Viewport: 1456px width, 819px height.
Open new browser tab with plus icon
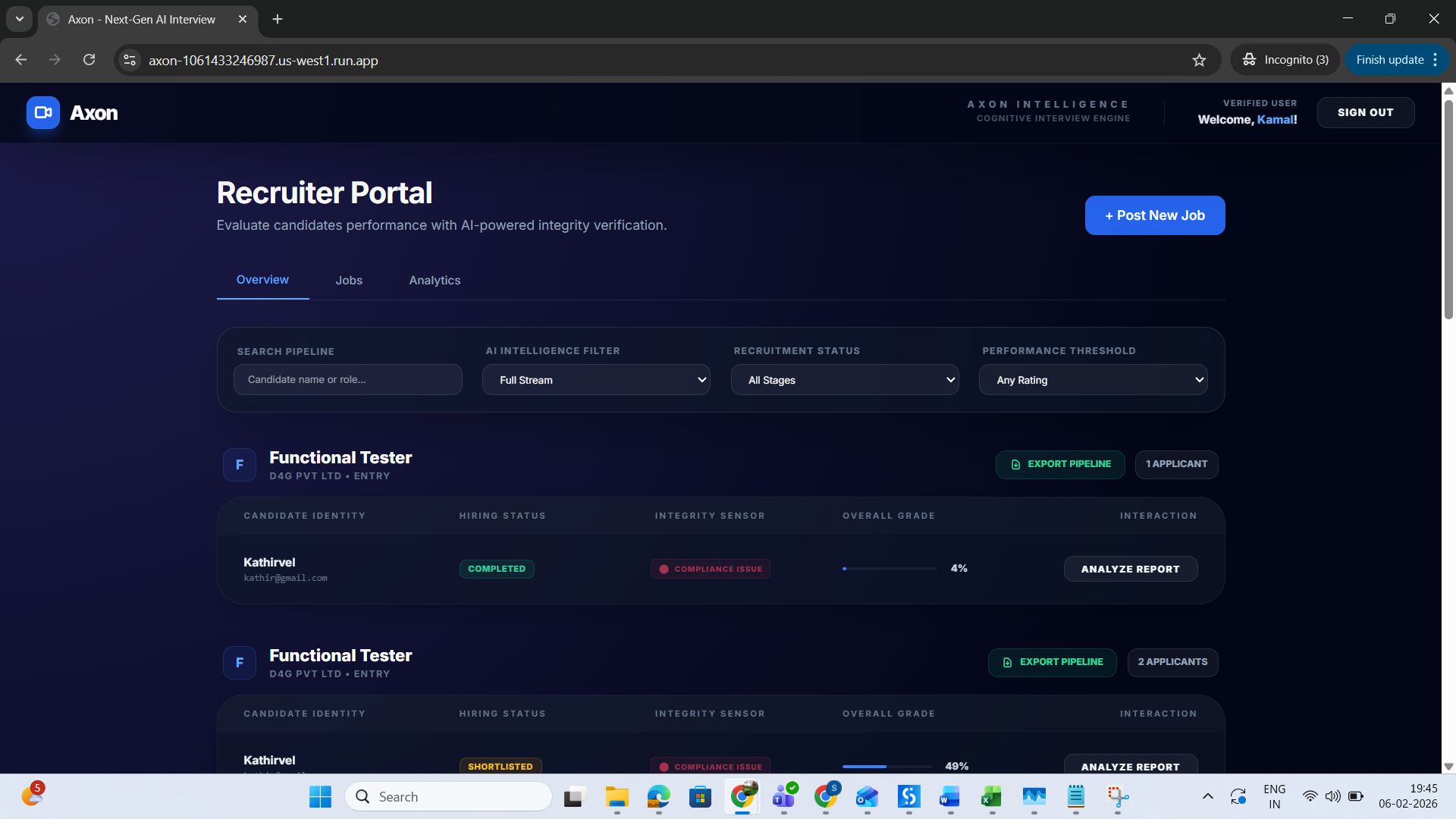(x=278, y=19)
